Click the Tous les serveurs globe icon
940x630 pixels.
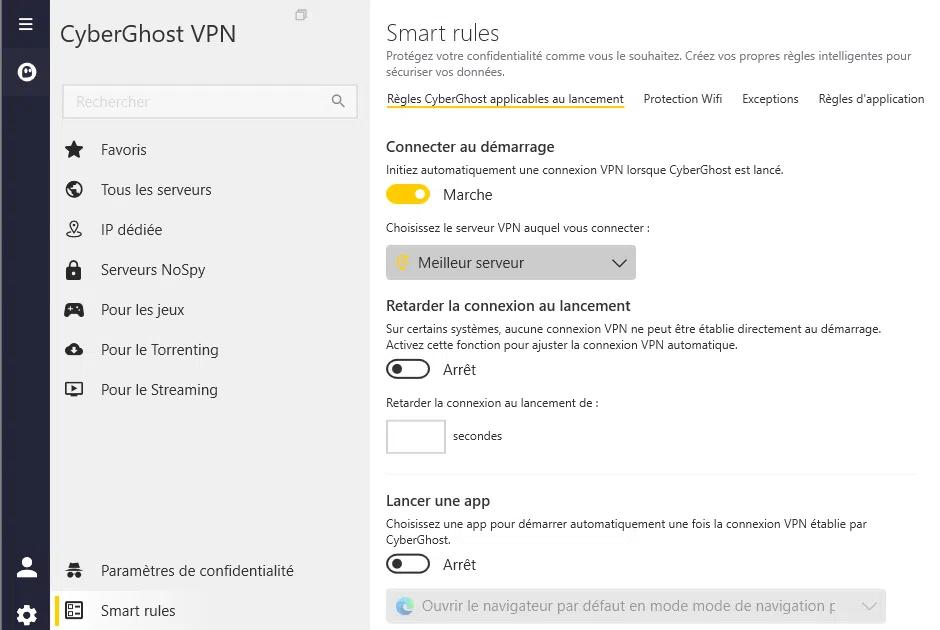tap(74, 190)
